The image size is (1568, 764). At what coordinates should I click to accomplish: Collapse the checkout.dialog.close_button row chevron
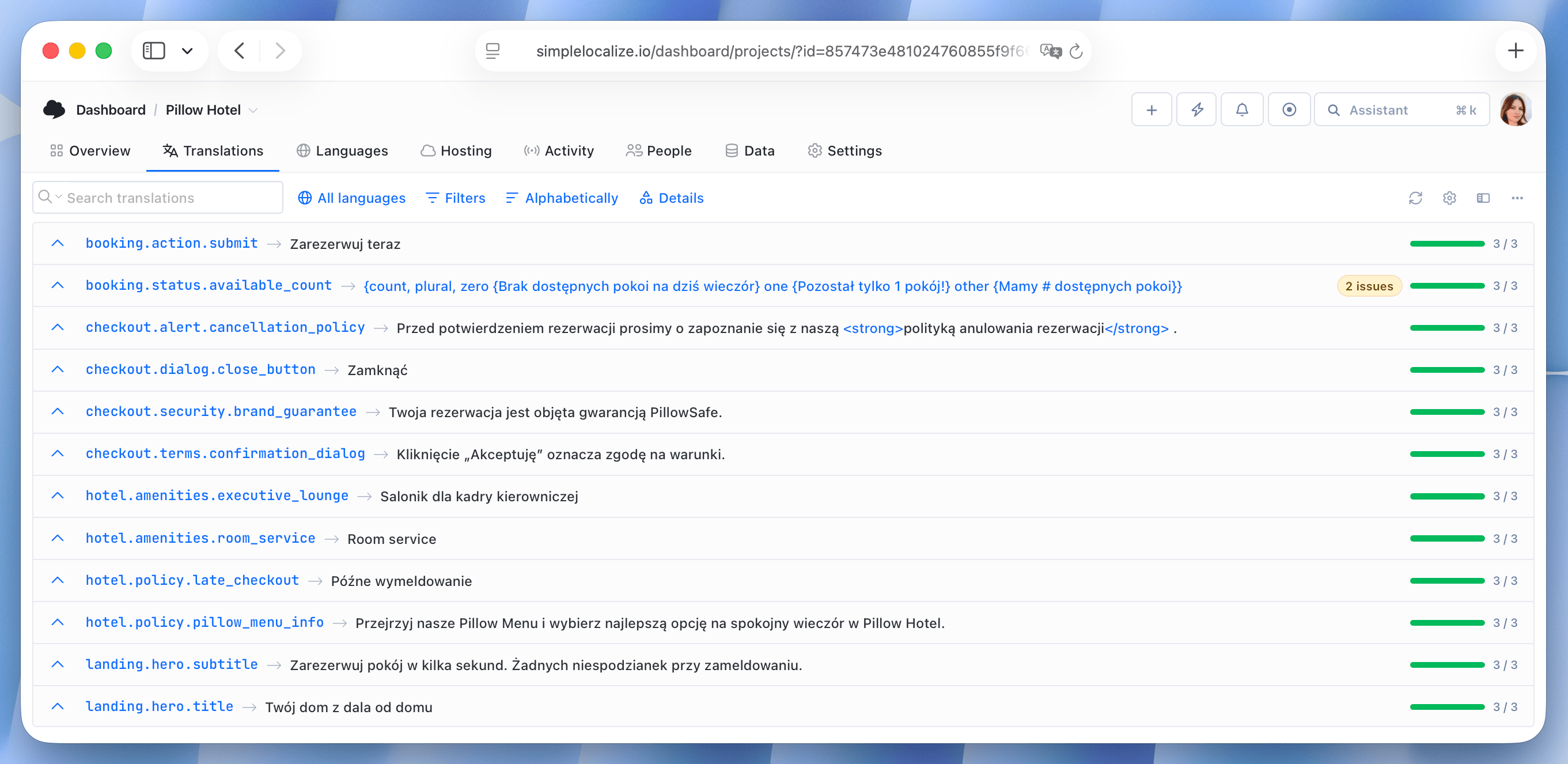click(x=58, y=369)
